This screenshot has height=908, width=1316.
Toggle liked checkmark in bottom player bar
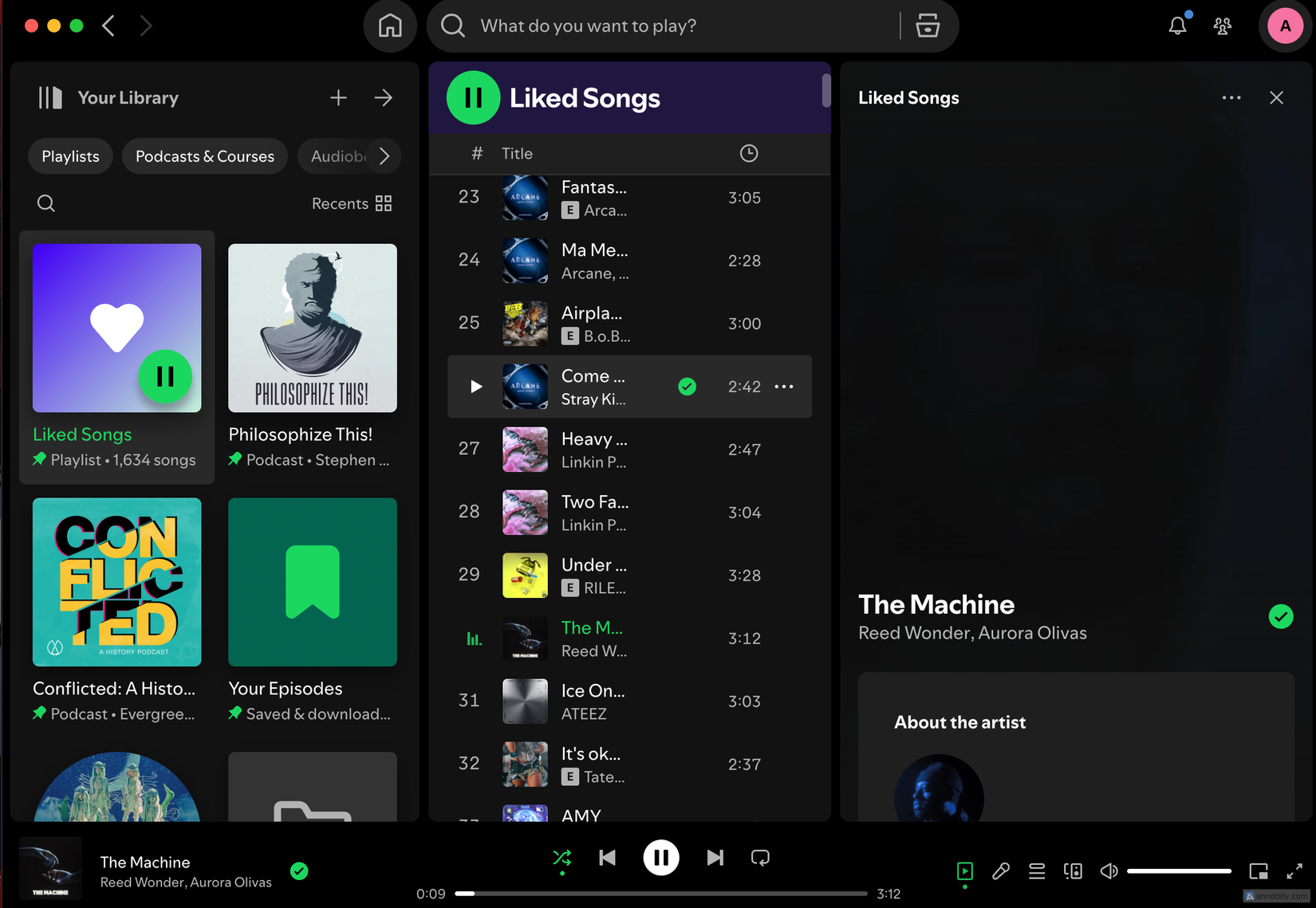(x=299, y=871)
